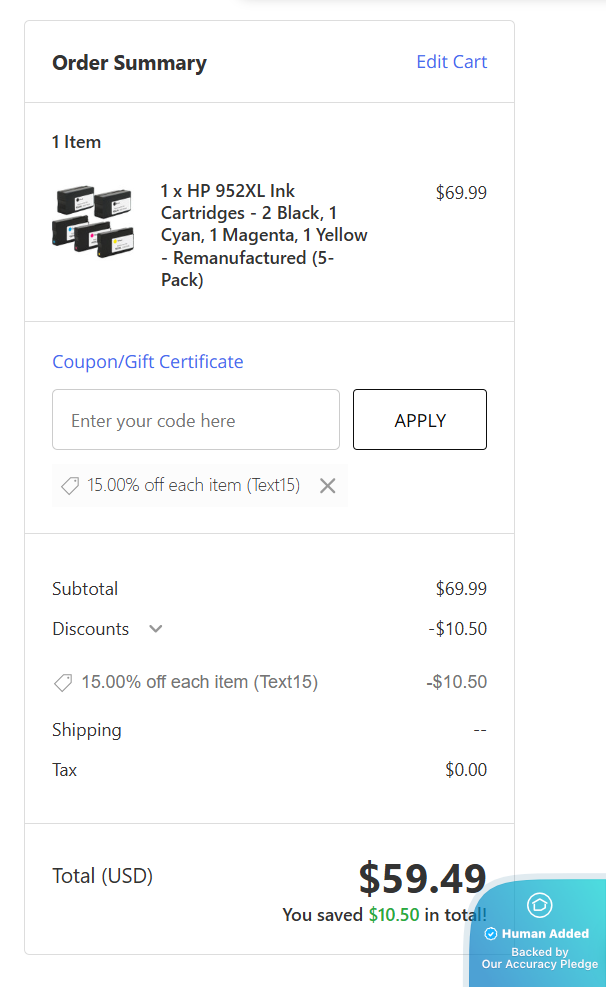Click the circular shield icon on badge

[540, 905]
